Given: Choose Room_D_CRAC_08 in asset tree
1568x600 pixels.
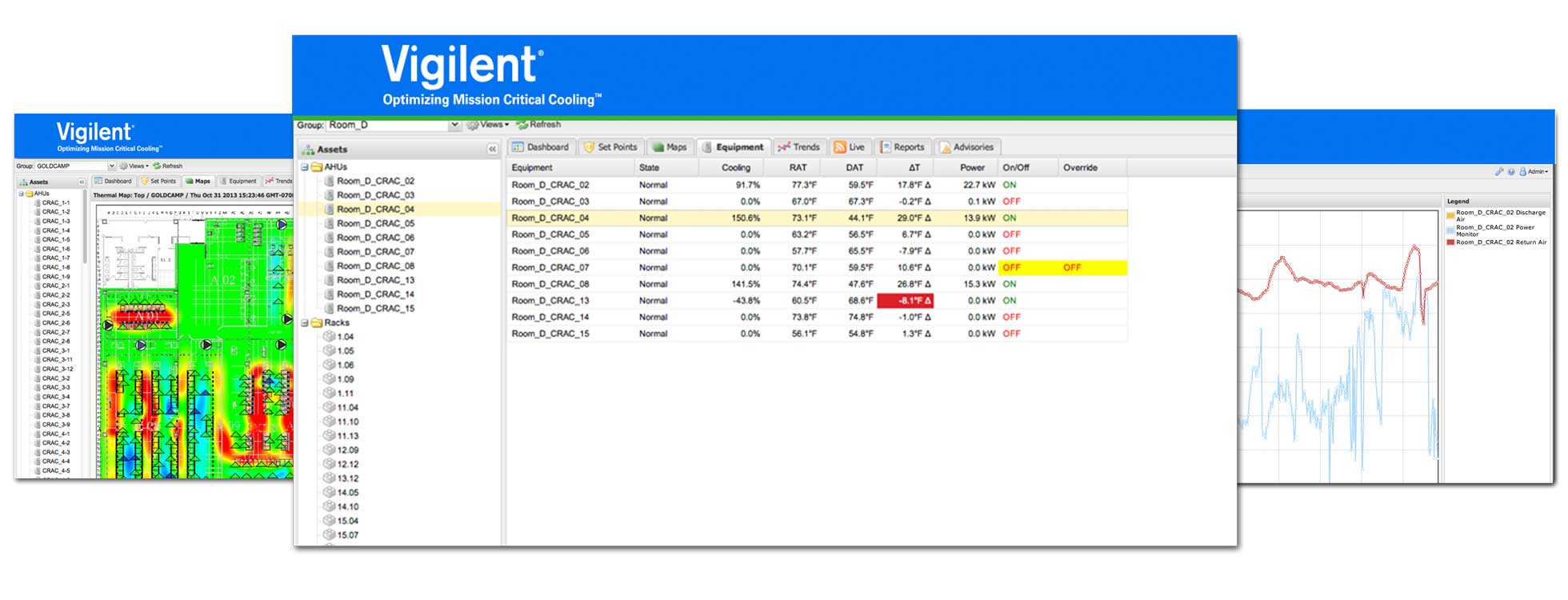Looking at the screenshot, I should click(x=375, y=266).
